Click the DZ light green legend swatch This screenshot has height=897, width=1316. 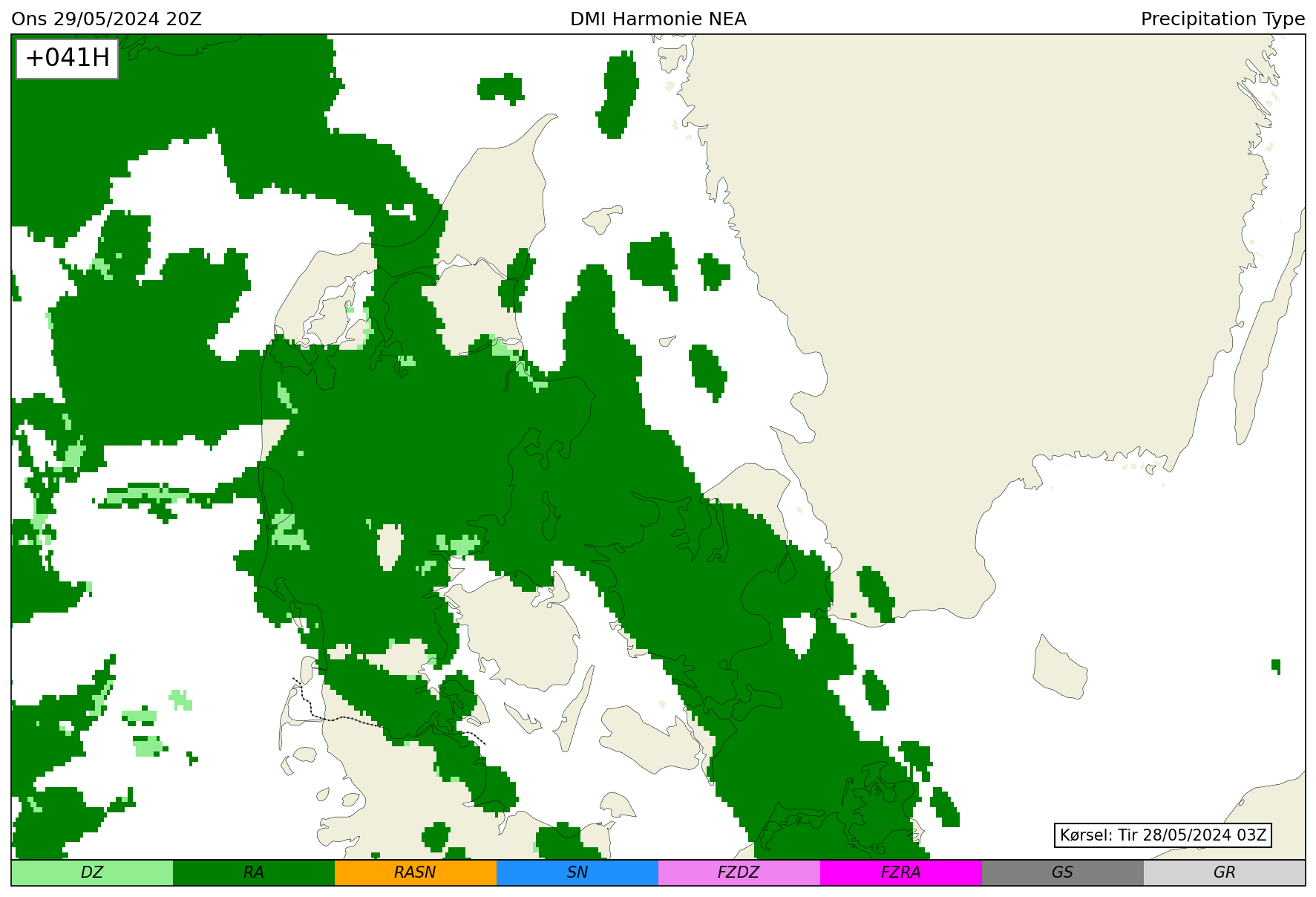pyautogui.click(x=92, y=872)
